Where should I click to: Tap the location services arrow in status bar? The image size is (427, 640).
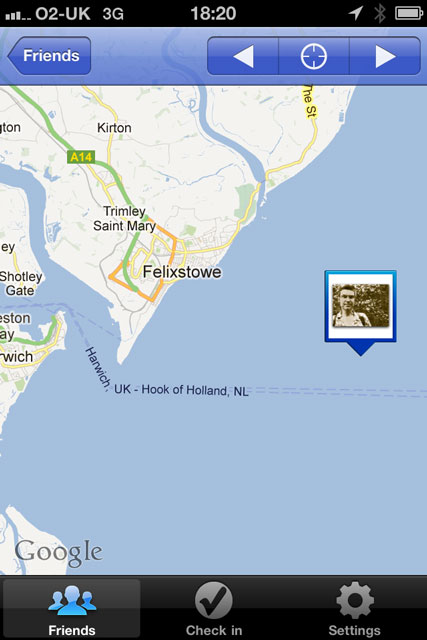(x=356, y=13)
